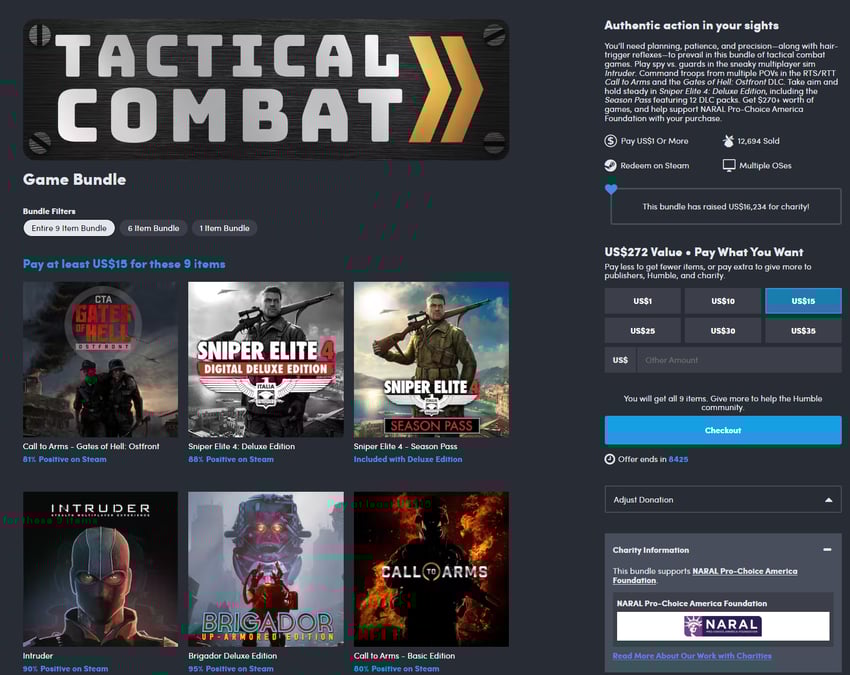Select the 1 Item Bundle filter
850x675 pixels.
click(224, 228)
